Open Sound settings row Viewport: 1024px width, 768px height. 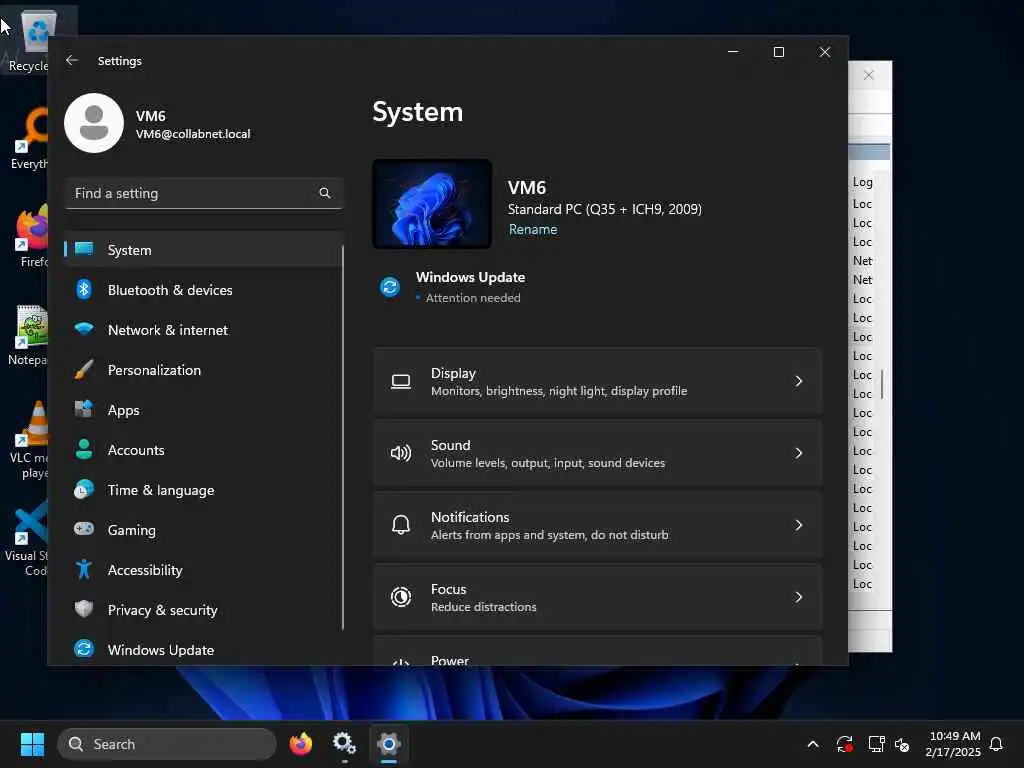(598, 453)
